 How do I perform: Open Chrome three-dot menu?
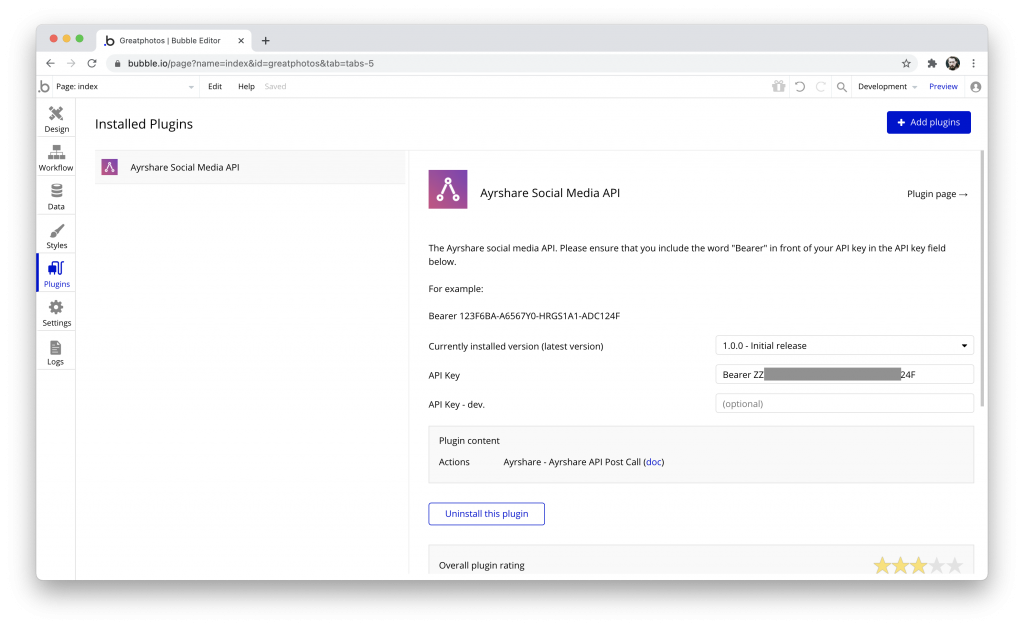974,63
